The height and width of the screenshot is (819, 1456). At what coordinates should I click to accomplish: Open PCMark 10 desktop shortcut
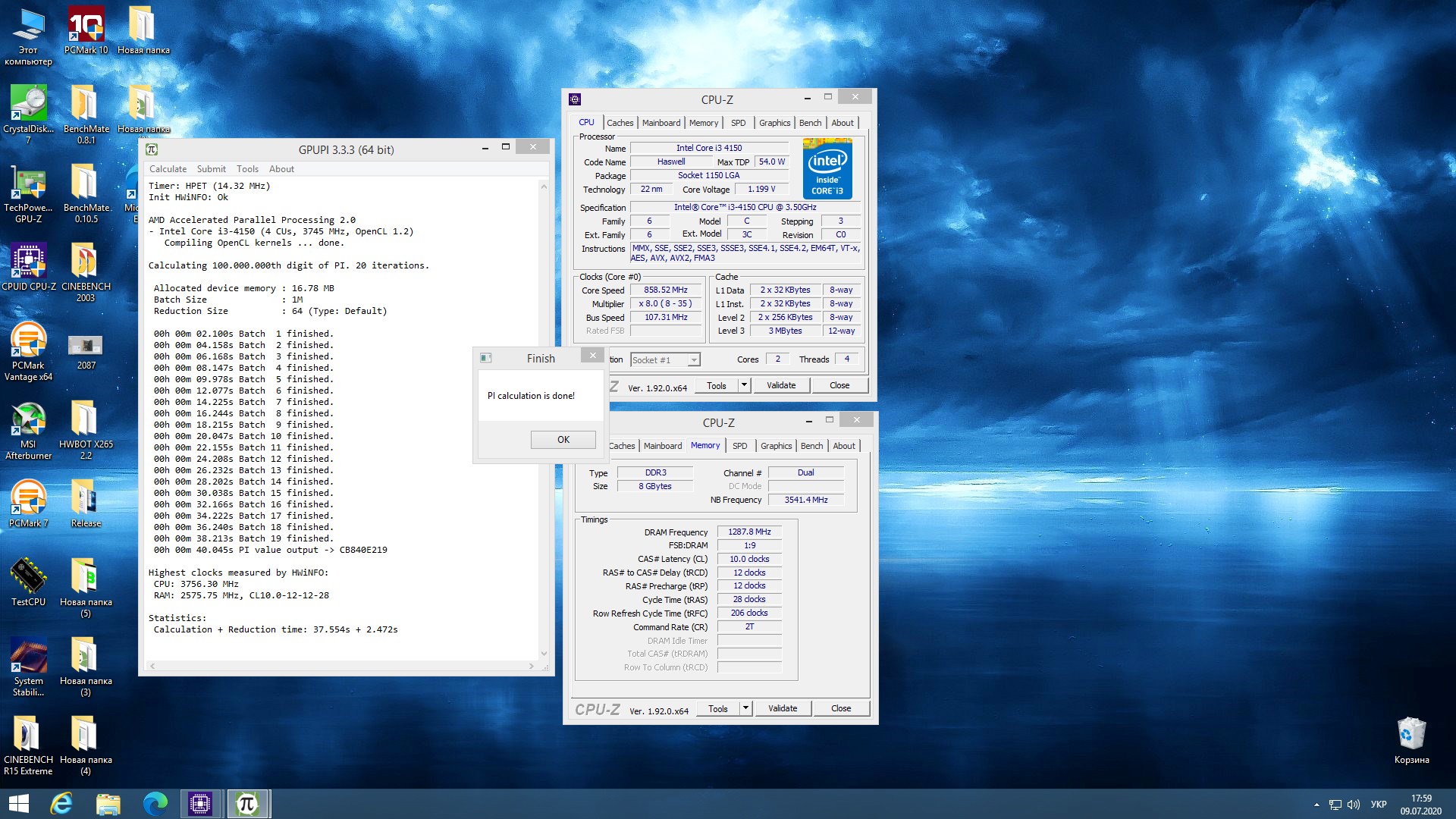pyautogui.click(x=86, y=30)
